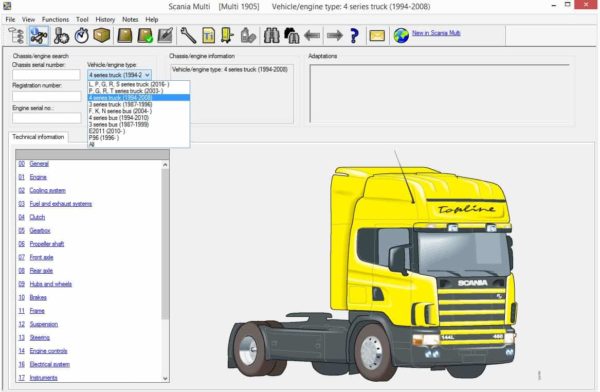The height and width of the screenshot is (392, 600).
Task: Open help via blue question mark
Action: coord(354,36)
